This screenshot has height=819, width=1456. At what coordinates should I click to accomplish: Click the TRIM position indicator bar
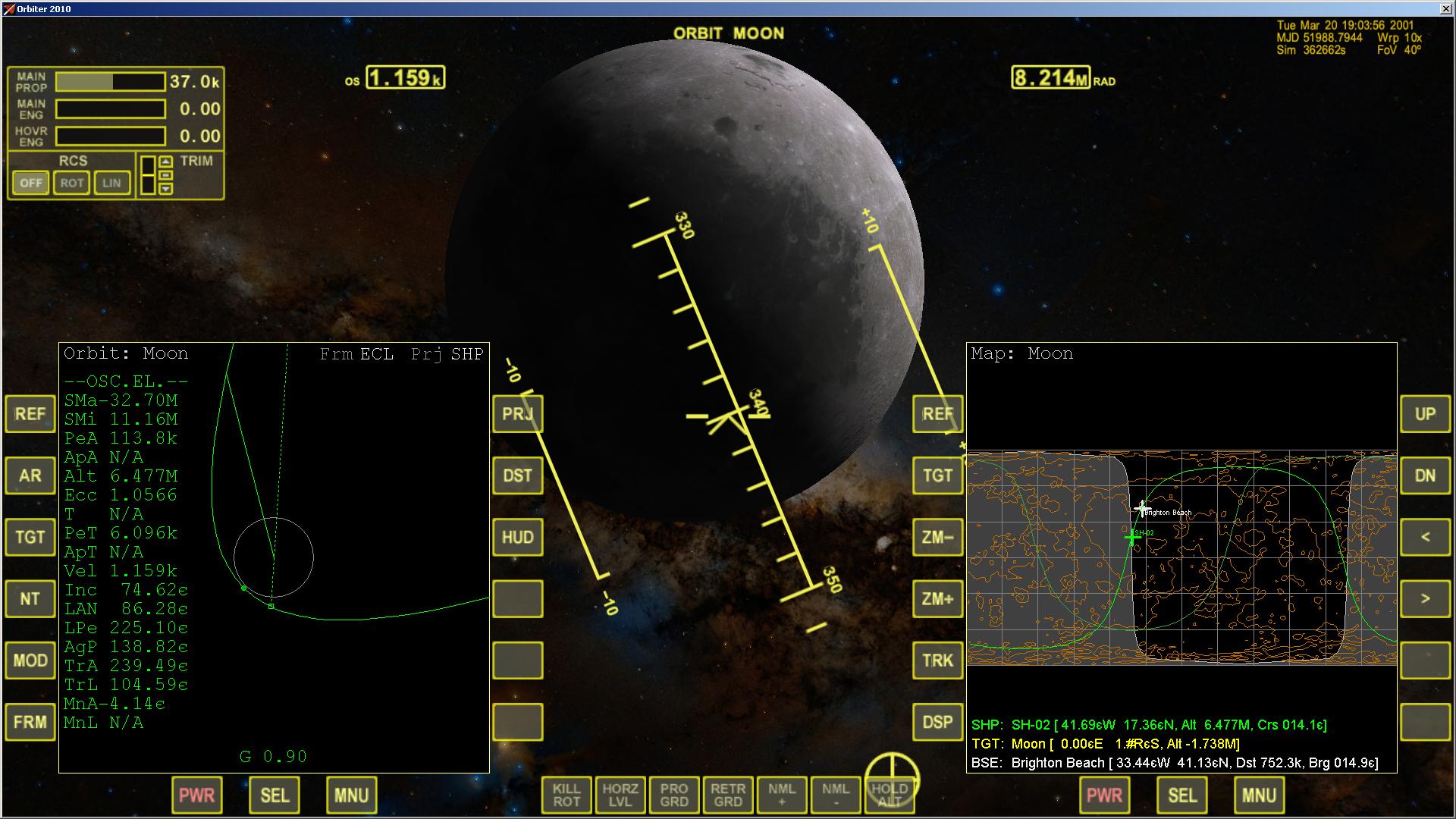point(148,175)
